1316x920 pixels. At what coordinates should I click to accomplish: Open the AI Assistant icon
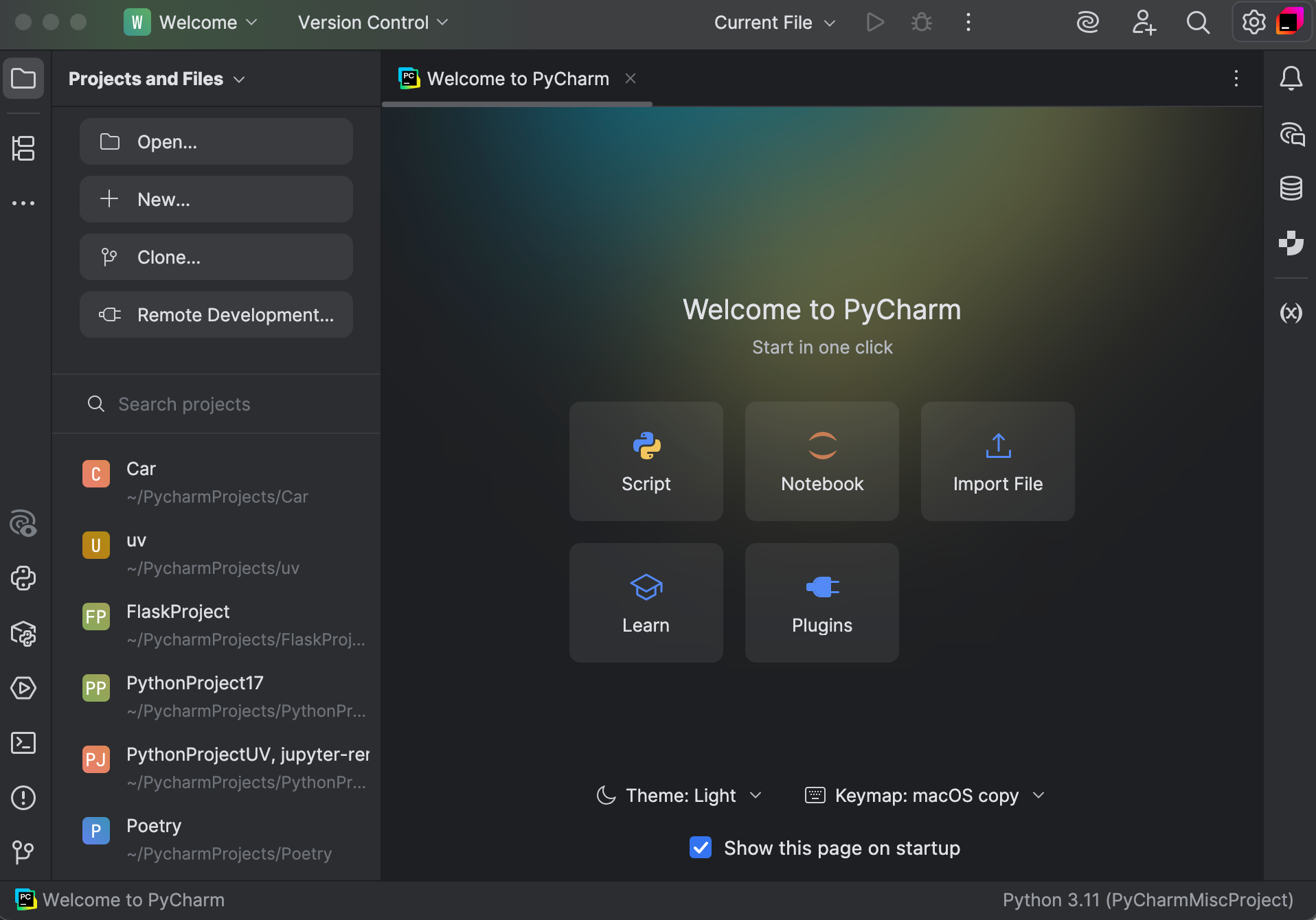pos(1087,22)
